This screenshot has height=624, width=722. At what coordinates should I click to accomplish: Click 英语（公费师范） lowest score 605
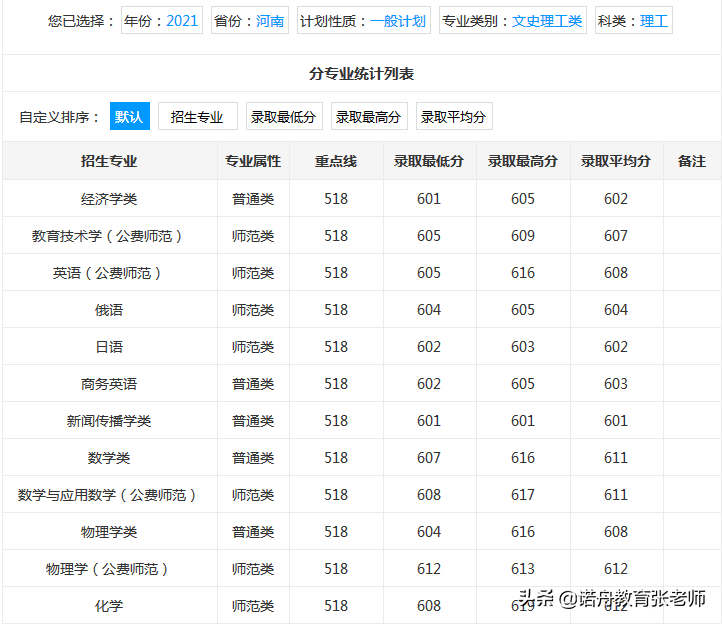429,273
